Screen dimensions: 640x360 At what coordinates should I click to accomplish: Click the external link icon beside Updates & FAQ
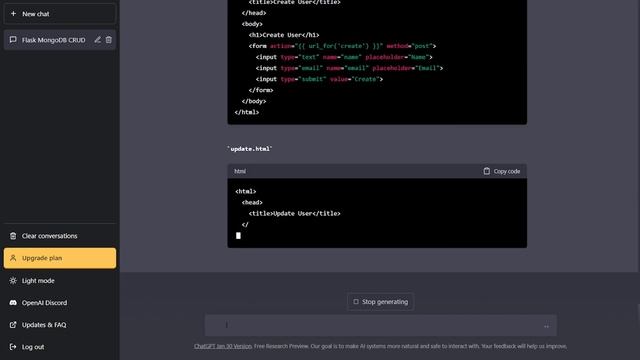[x=13, y=325]
